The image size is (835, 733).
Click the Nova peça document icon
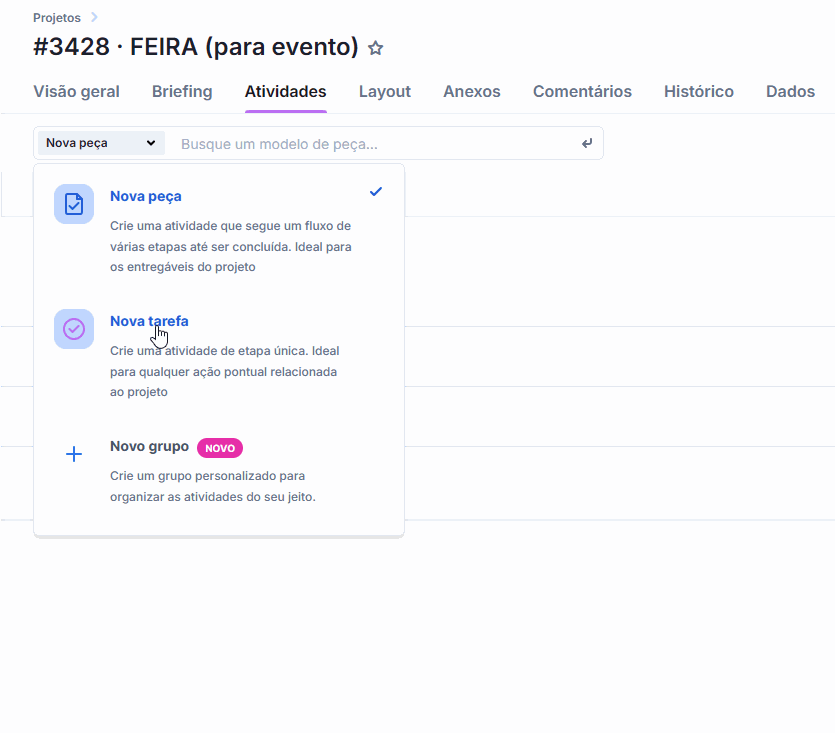74,204
